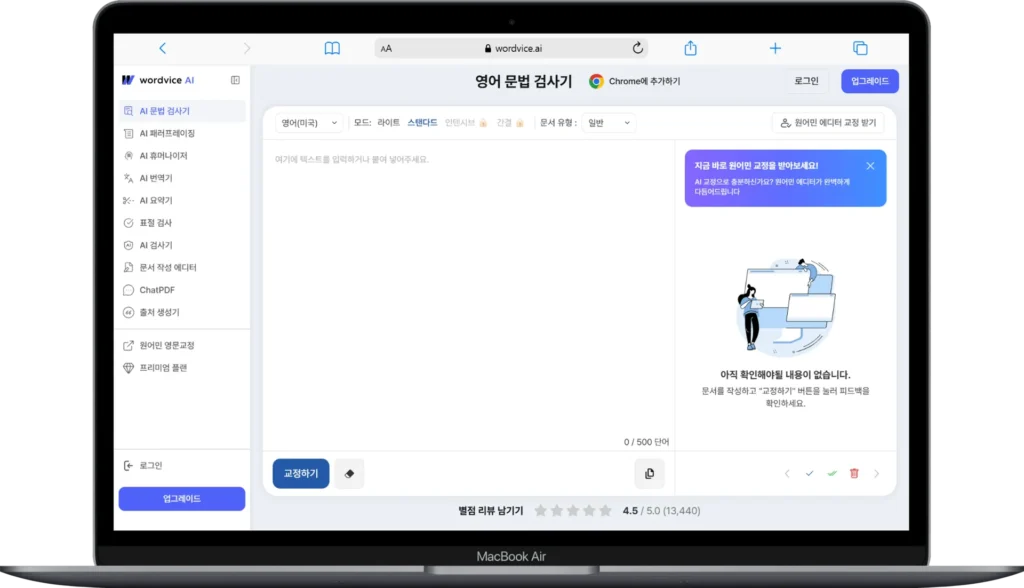Open AI 번역기 in sidebar

(182, 178)
